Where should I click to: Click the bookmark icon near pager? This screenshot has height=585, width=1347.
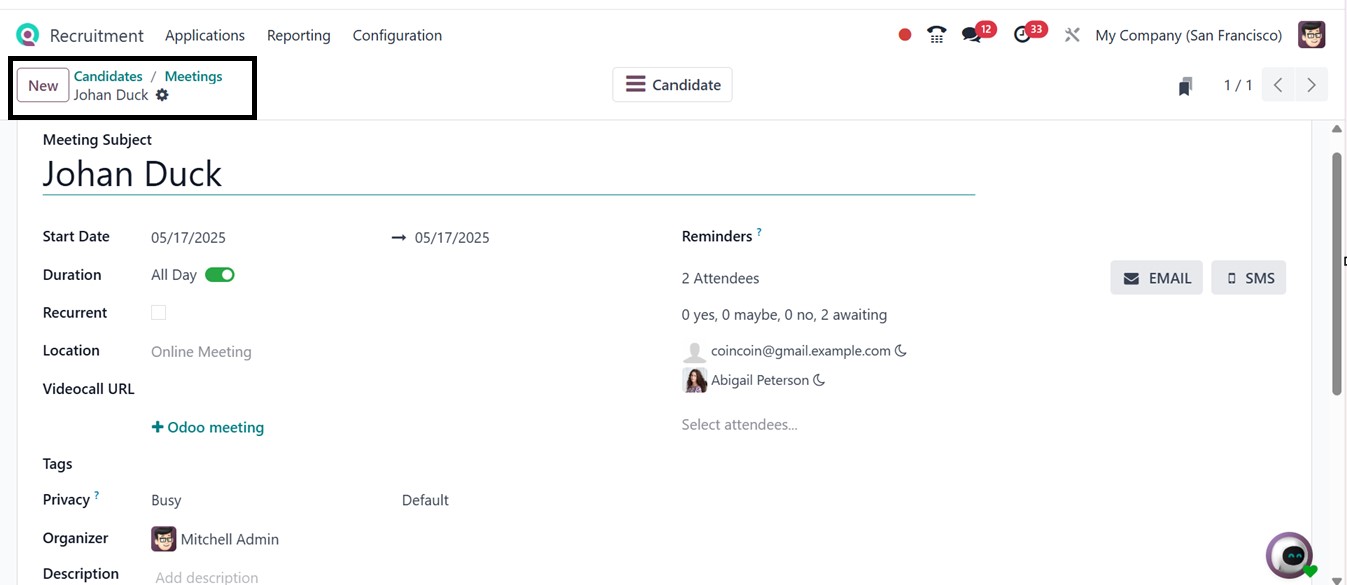(1185, 87)
